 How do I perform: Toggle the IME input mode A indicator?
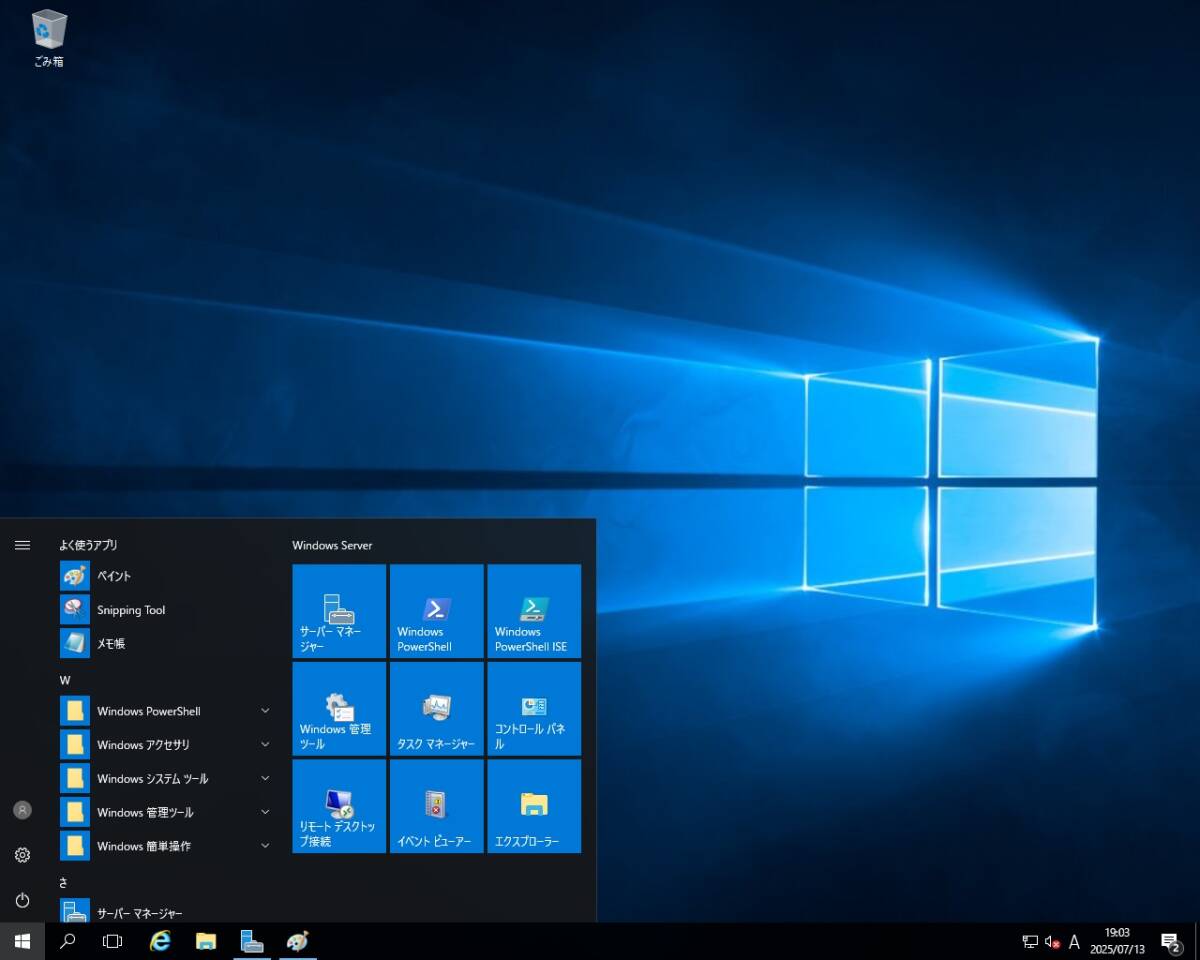(1074, 942)
